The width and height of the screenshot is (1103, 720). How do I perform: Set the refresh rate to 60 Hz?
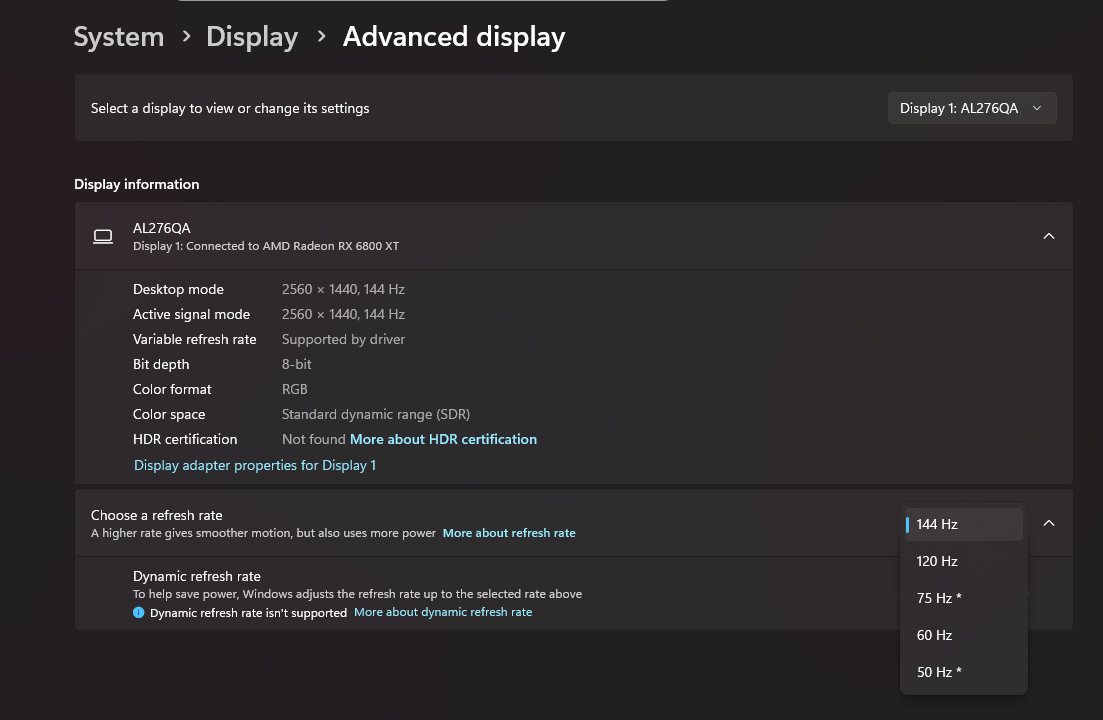[x=963, y=635]
